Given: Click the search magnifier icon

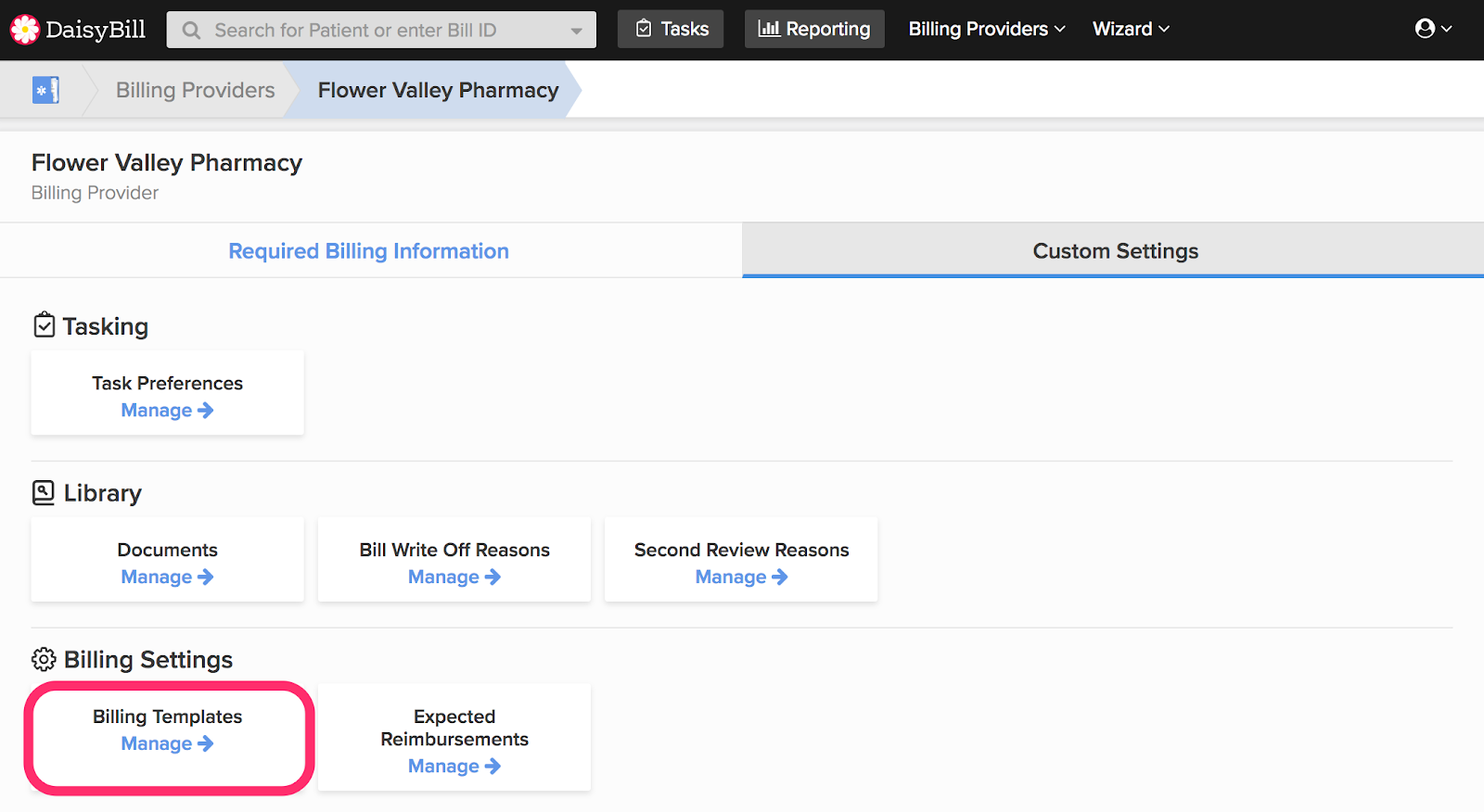Looking at the screenshot, I should [191, 31].
